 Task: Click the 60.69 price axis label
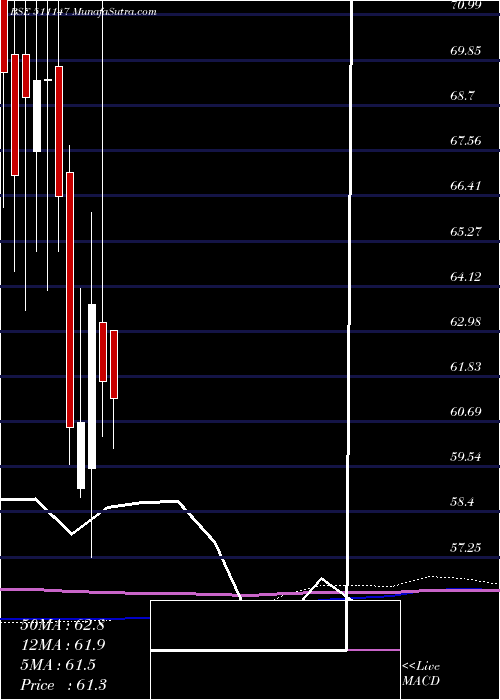466,411
